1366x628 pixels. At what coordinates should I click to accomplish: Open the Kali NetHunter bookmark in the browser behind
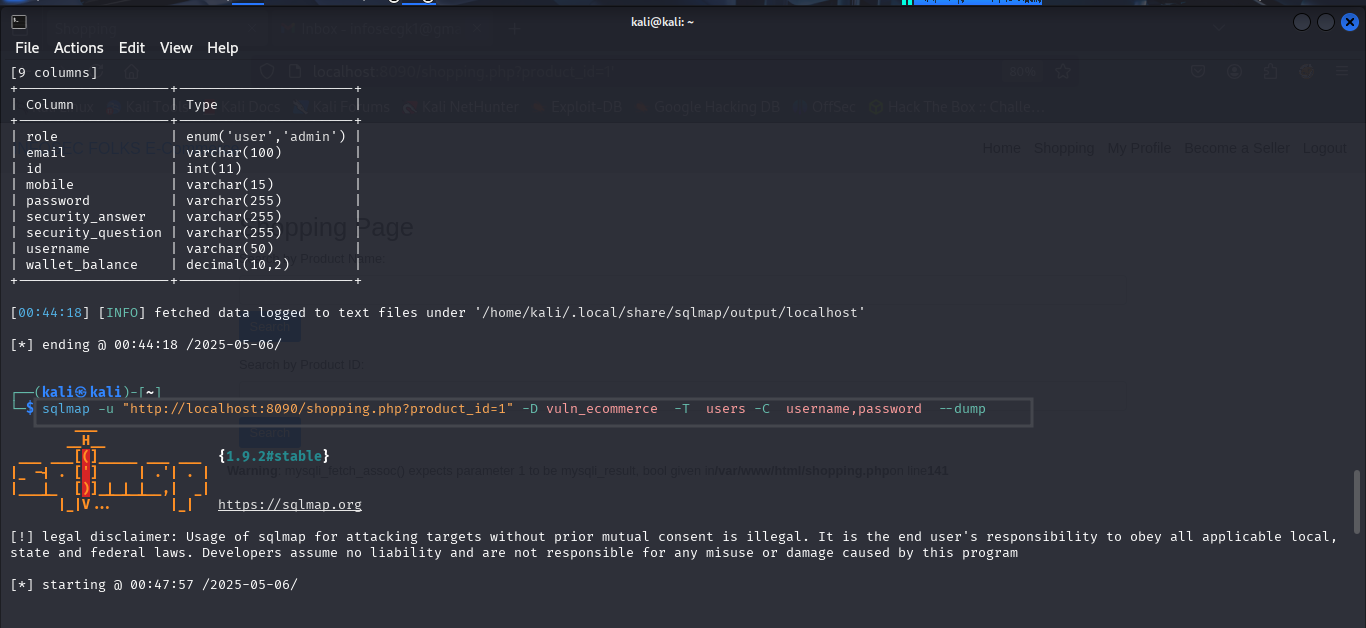pyautogui.click(x=460, y=107)
